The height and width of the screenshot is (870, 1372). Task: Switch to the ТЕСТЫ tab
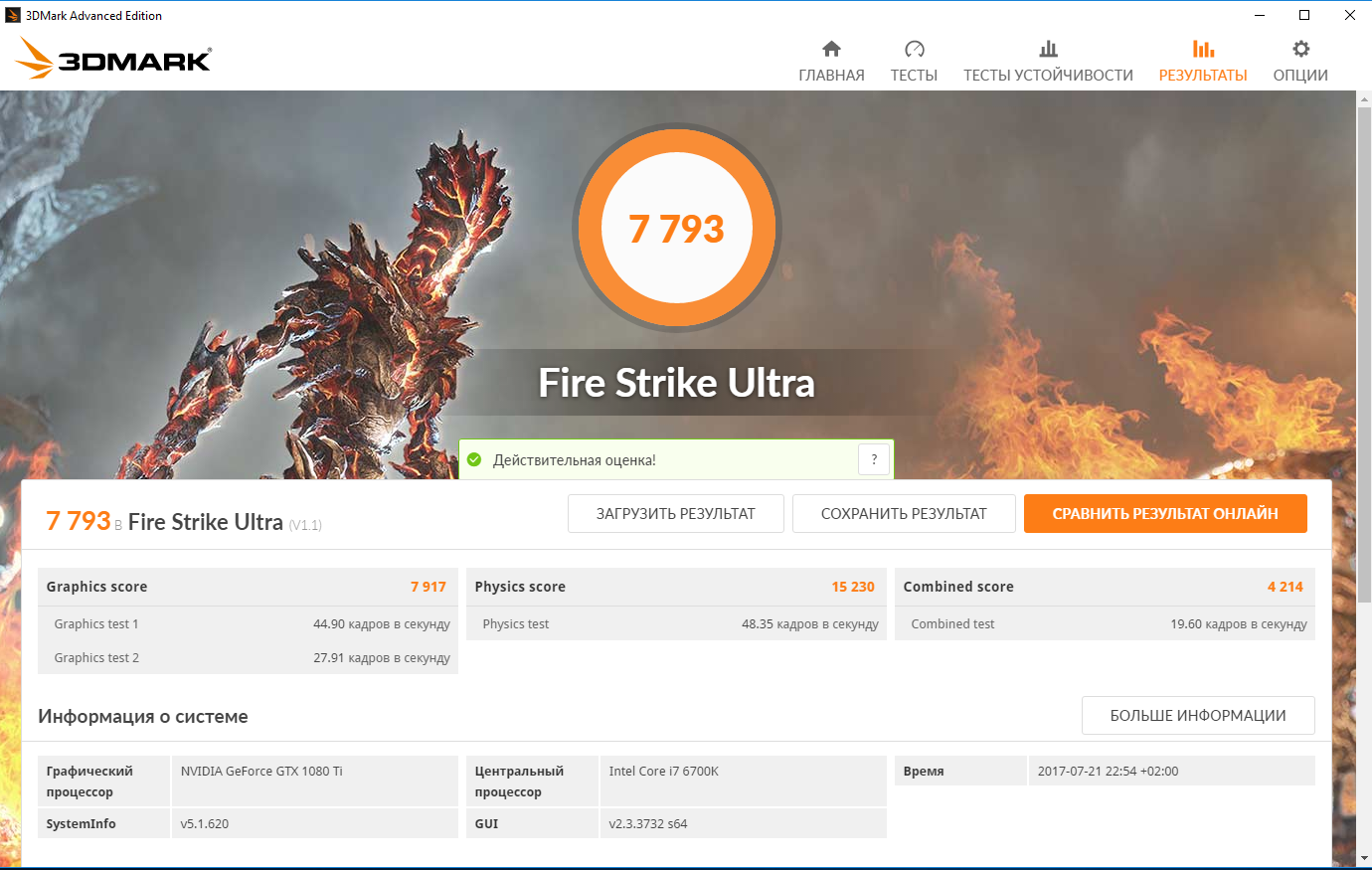click(x=914, y=62)
